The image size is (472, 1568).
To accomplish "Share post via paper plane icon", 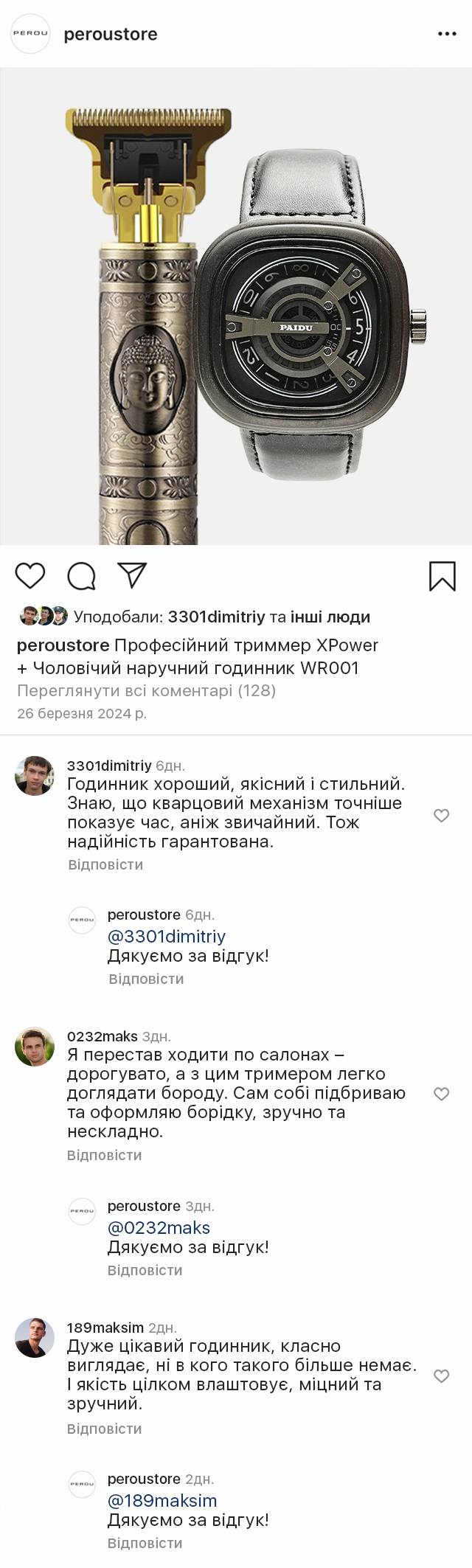I will click(x=133, y=575).
